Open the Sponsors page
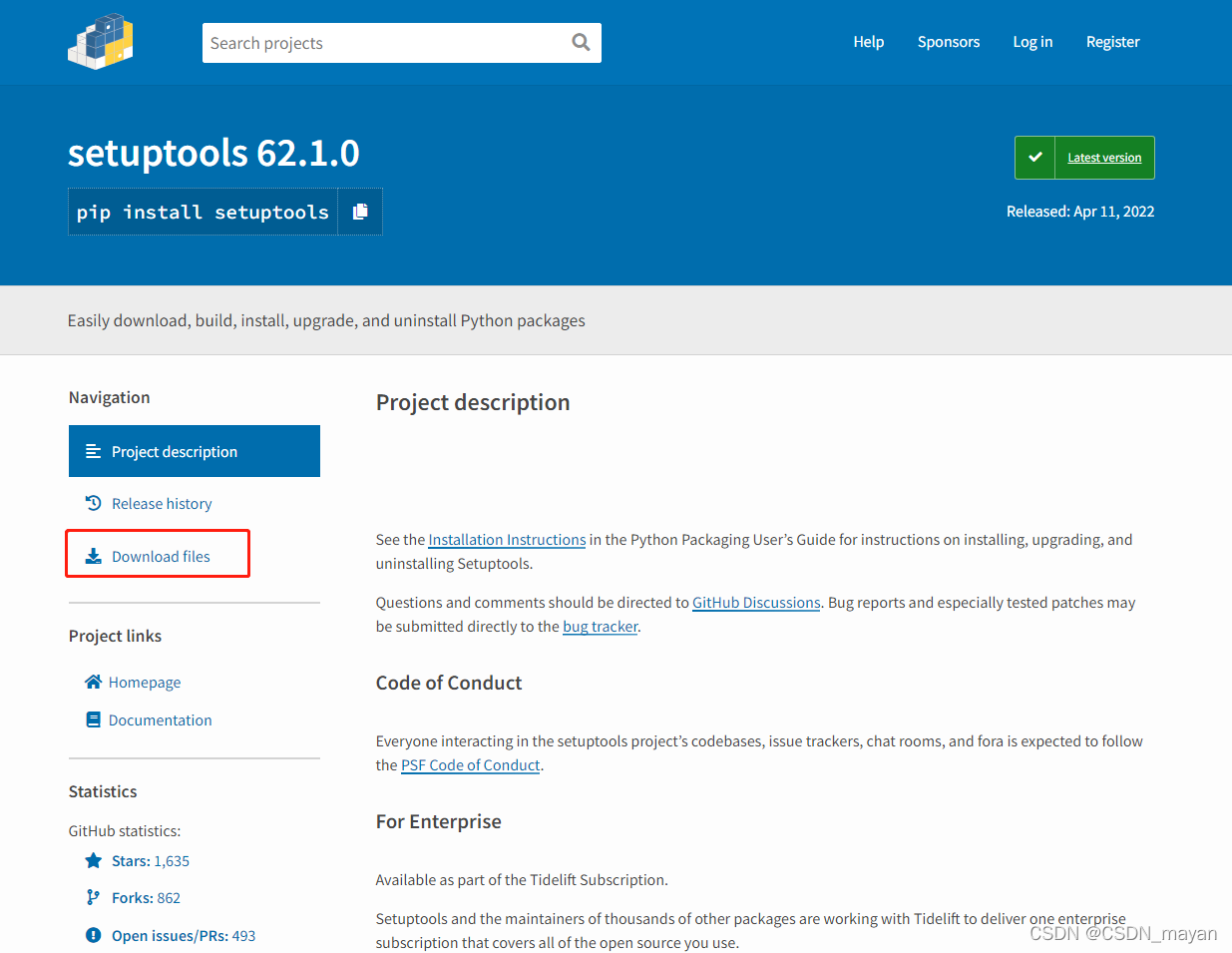1232x953 pixels. tap(949, 42)
